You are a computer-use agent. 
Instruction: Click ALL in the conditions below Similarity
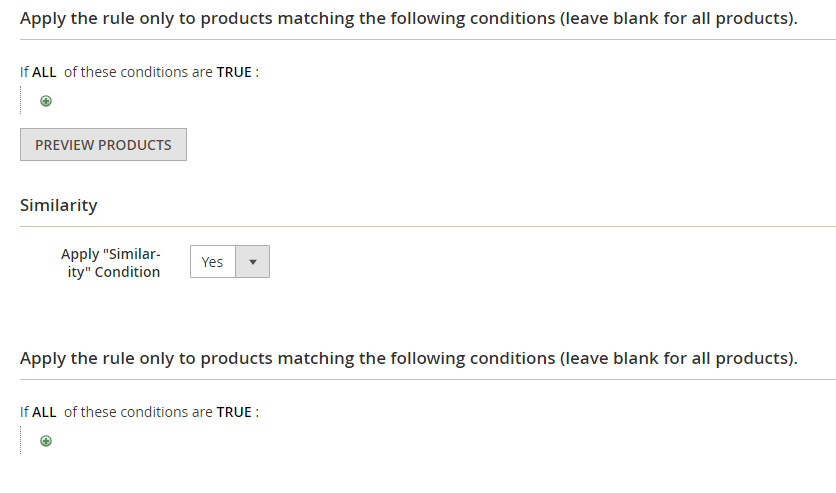click(44, 412)
